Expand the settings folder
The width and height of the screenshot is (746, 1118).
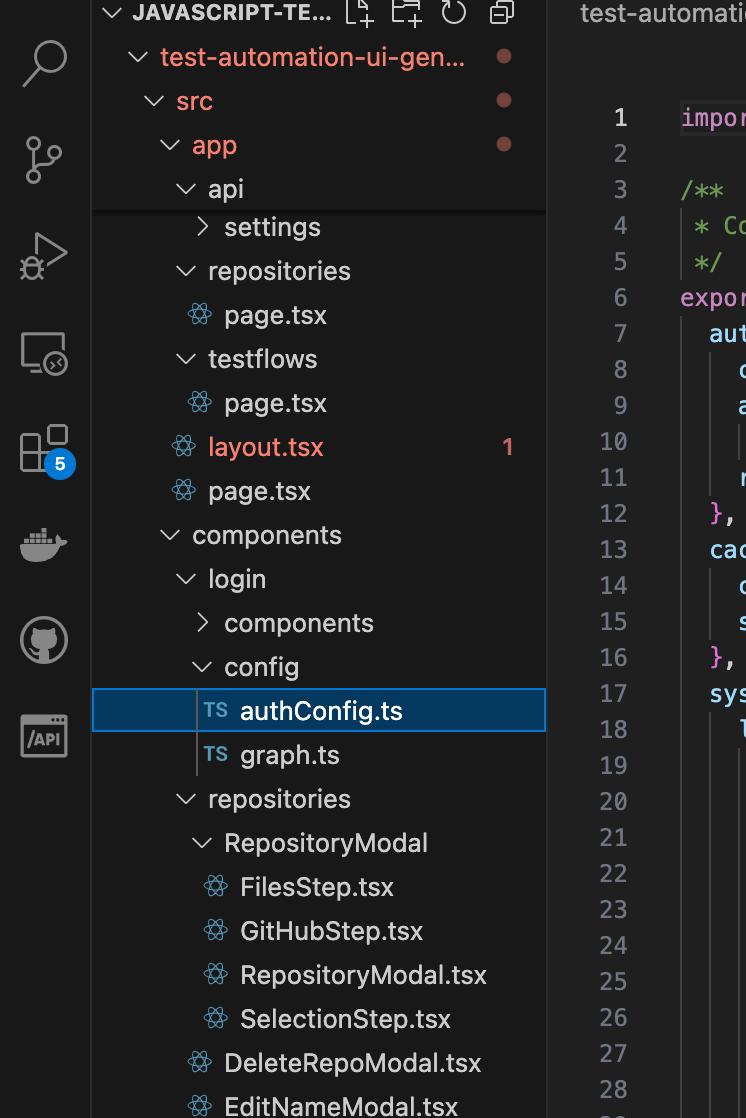pyautogui.click(x=272, y=227)
